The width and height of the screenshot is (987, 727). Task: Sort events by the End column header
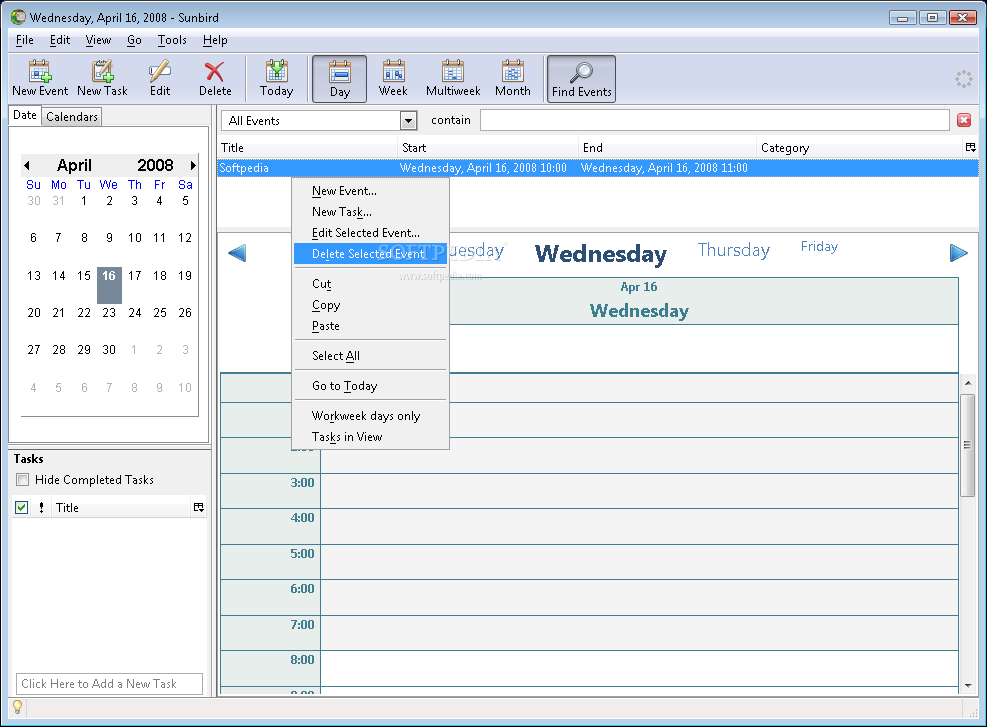667,147
